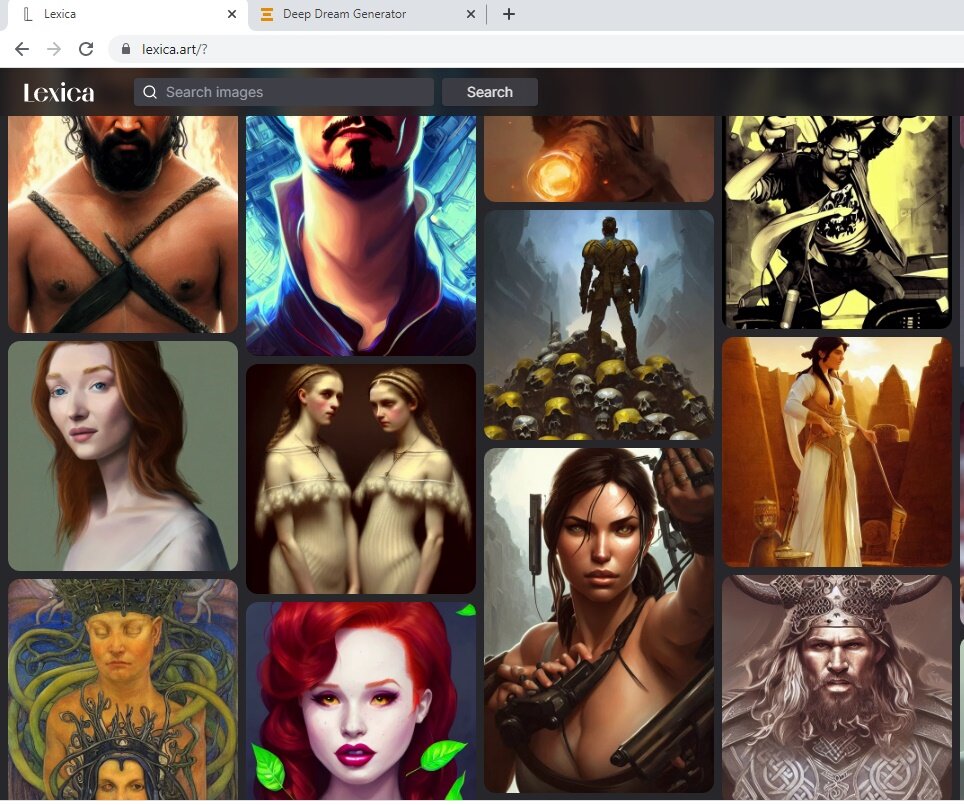964x805 pixels.
Task: Open the woman in white and gold robes image
Action: tap(837, 452)
